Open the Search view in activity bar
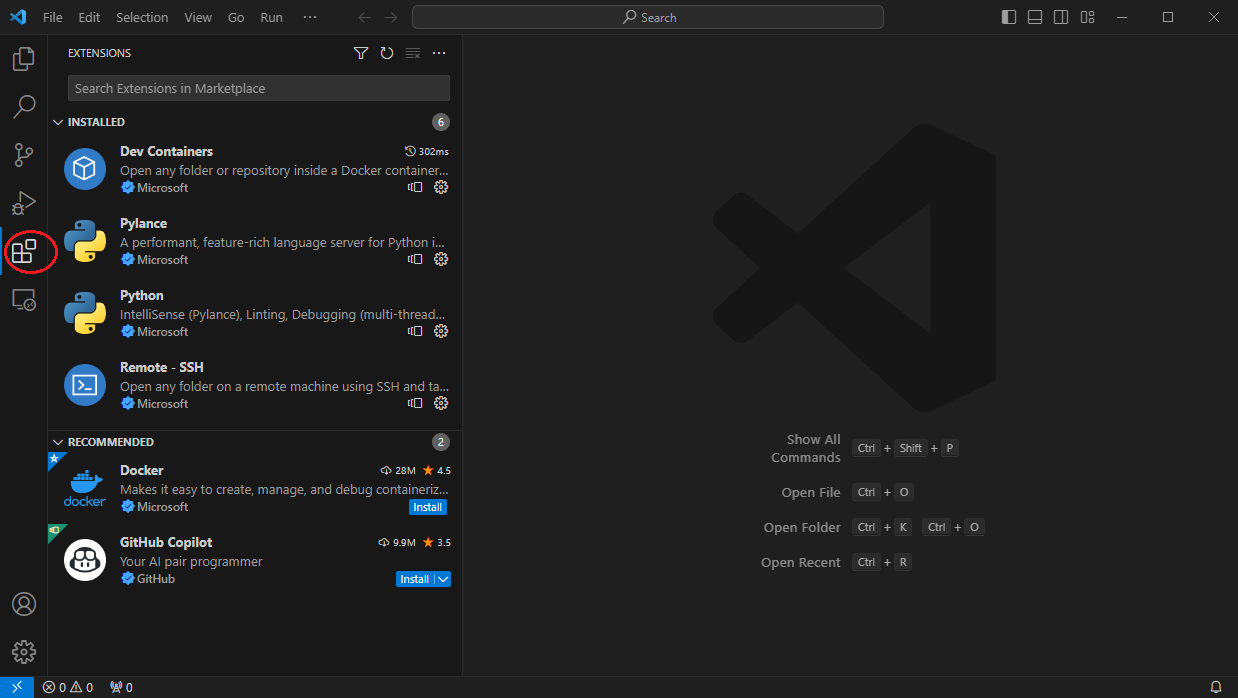 24,107
